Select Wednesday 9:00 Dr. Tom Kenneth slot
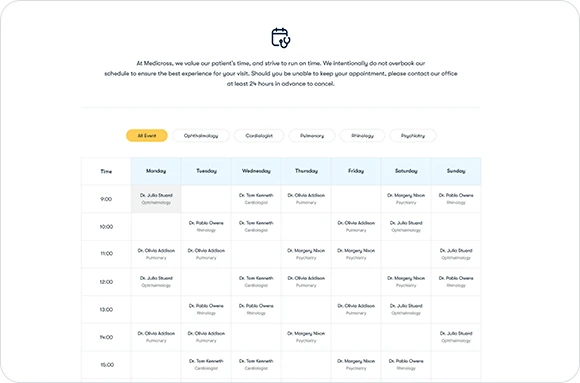The height and width of the screenshot is (383, 580). click(x=256, y=199)
